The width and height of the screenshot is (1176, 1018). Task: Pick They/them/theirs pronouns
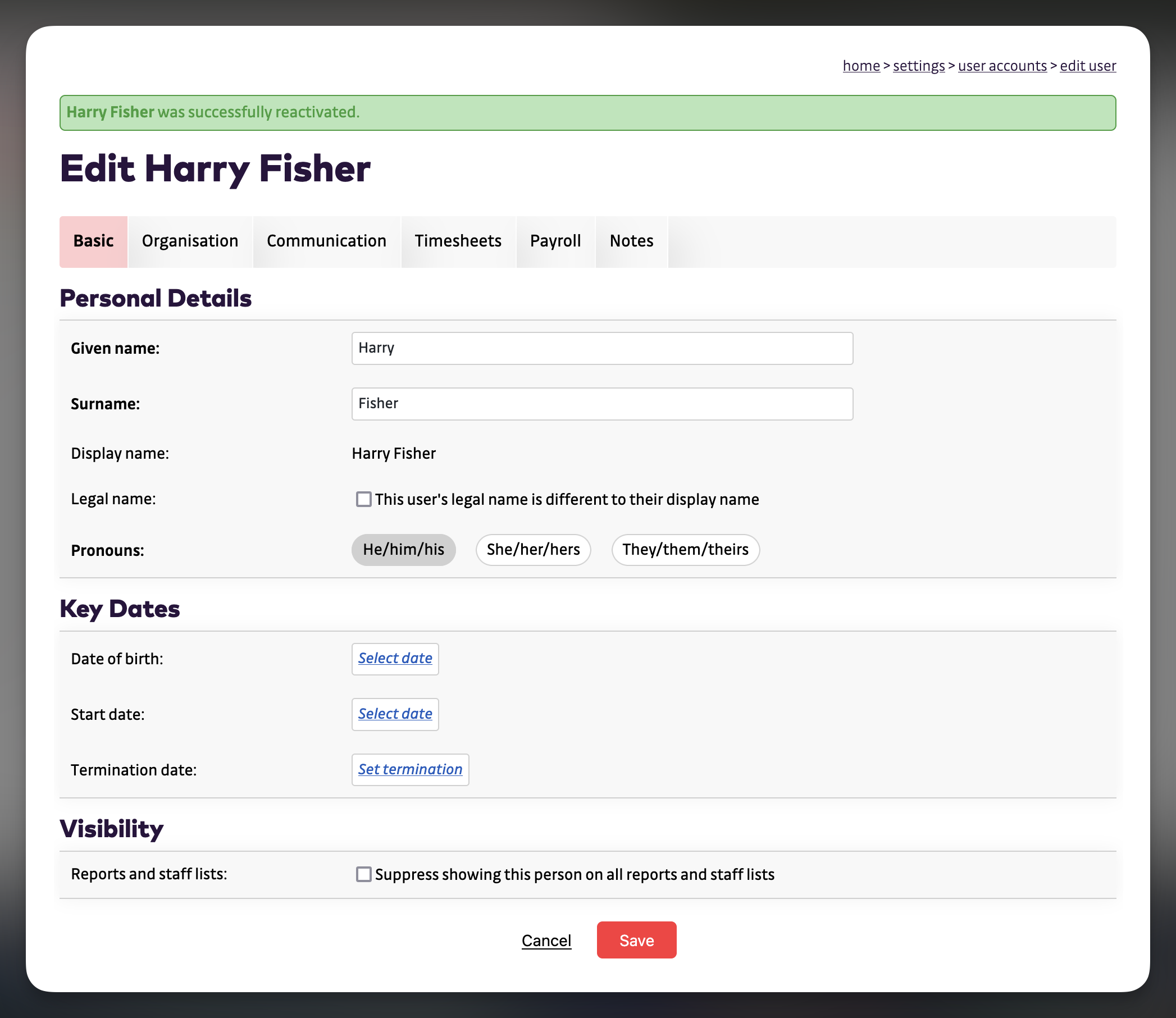pos(685,549)
